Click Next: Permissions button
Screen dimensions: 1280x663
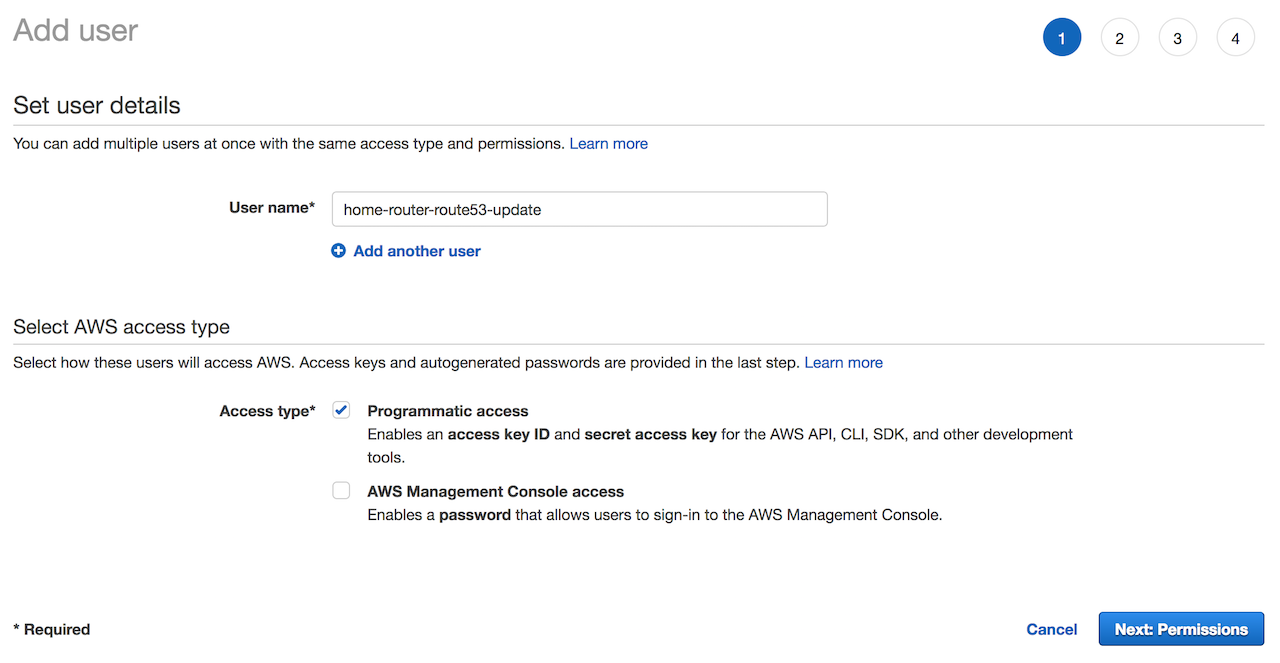click(1181, 629)
